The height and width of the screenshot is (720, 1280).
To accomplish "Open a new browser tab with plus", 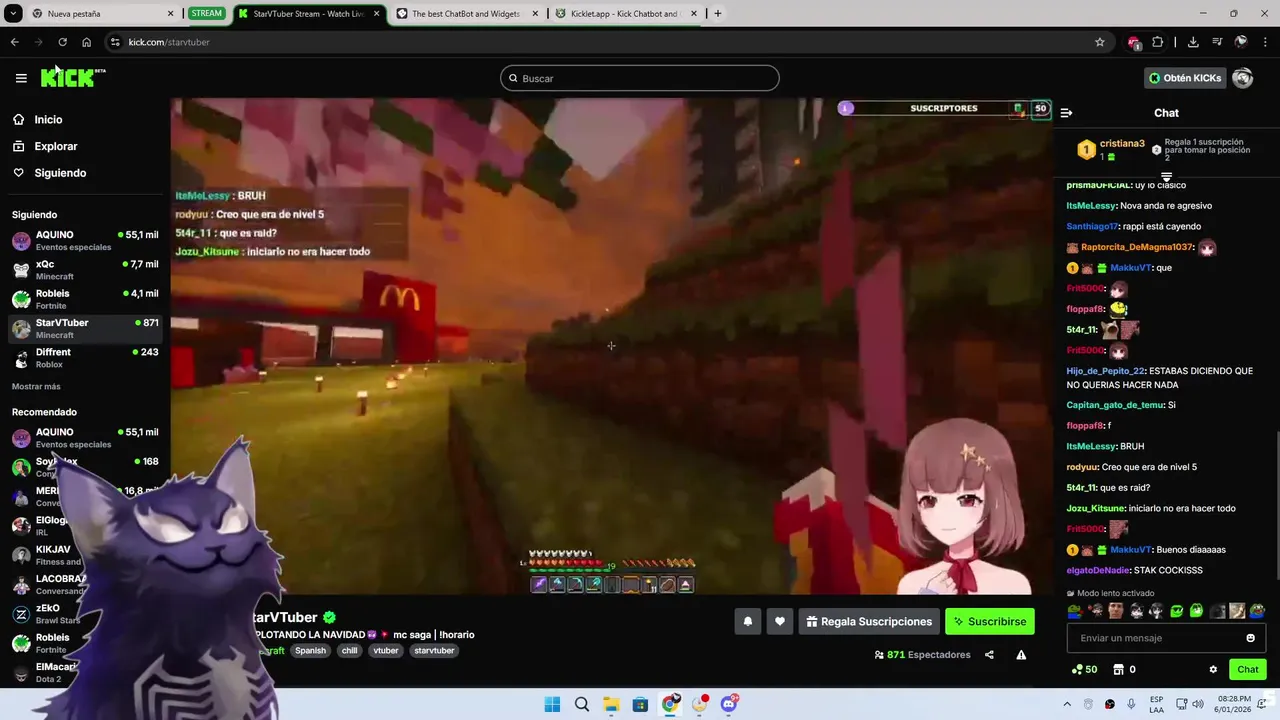I will [x=717, y=14].
